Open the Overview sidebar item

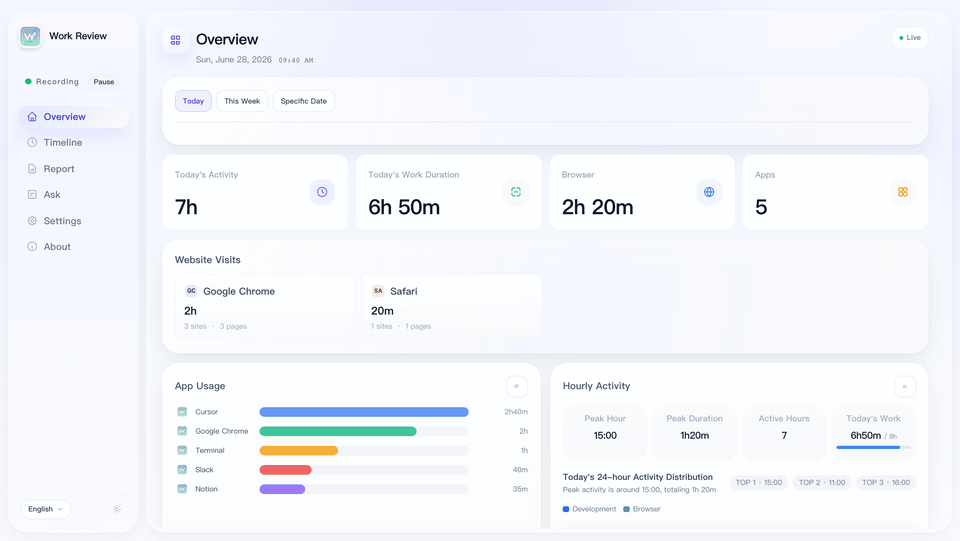[73, 116]
